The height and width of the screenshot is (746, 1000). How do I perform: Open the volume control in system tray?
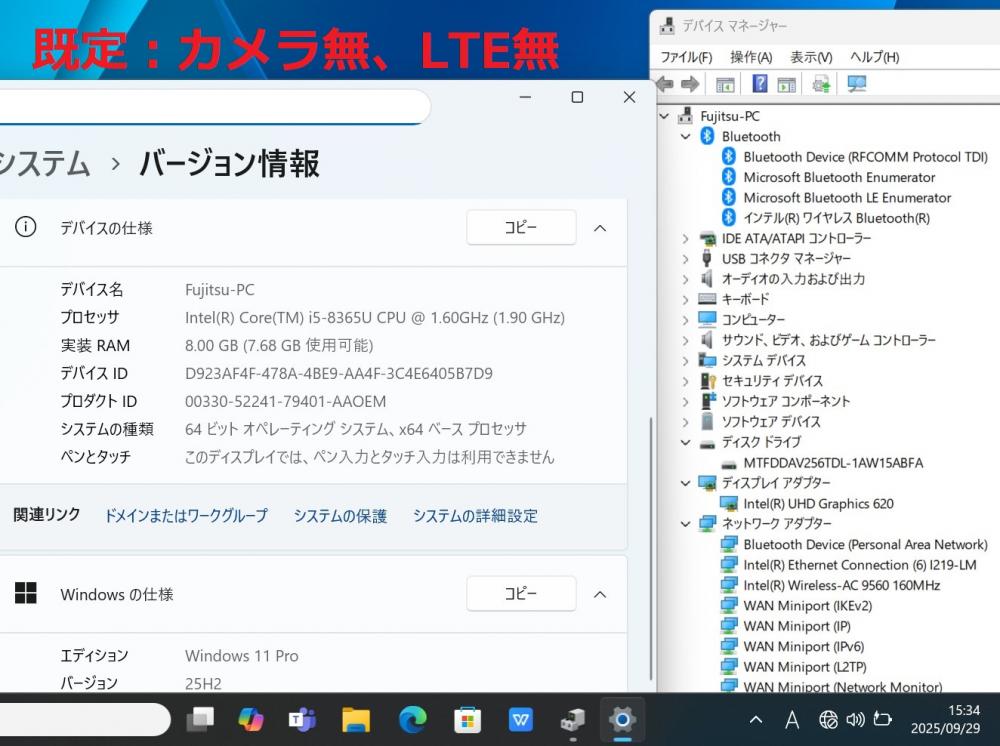pyautogui.click(x=855, y=719)
